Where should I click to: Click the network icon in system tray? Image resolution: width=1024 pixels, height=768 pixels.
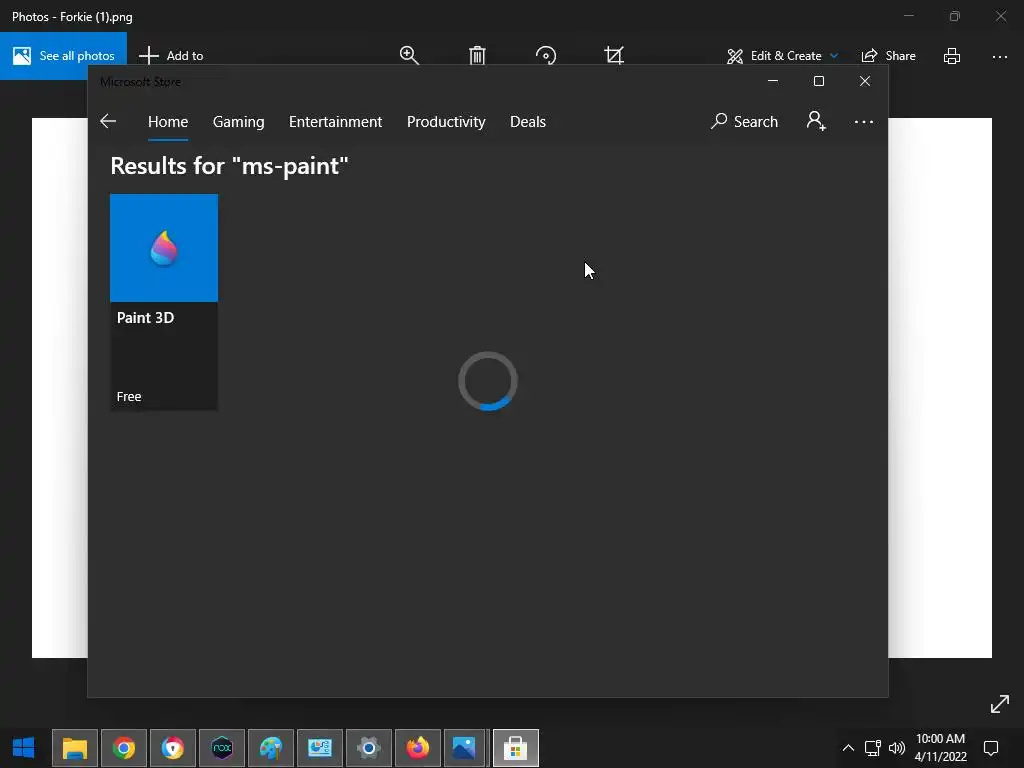pyautogui.click(x=872, y=748)
